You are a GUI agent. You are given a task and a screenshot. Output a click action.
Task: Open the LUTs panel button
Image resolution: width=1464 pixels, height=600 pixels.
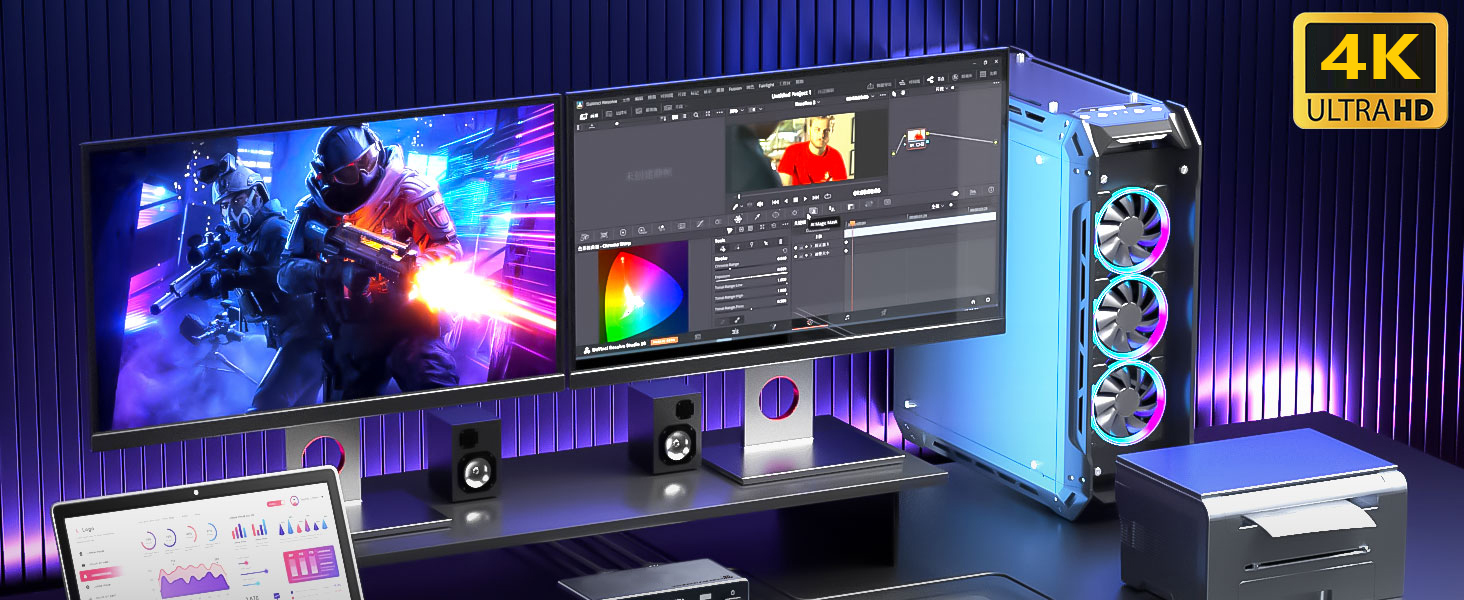pos(617,113)
